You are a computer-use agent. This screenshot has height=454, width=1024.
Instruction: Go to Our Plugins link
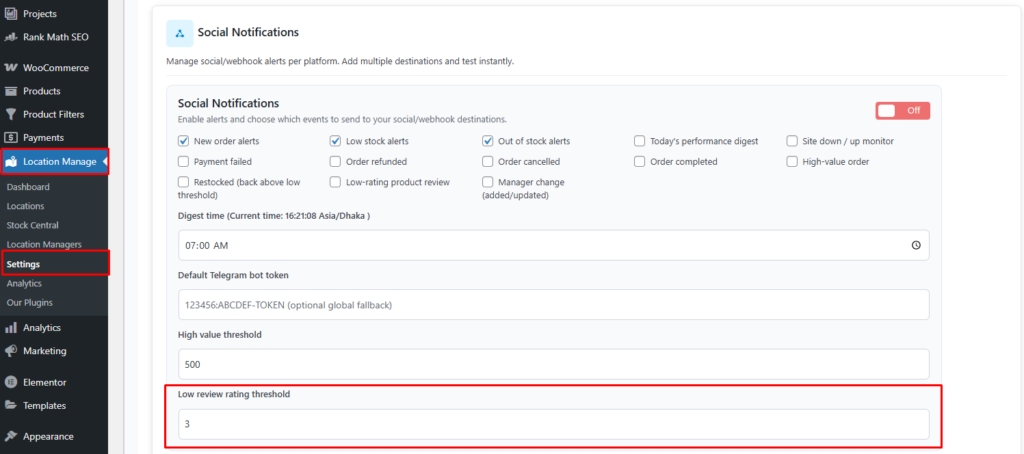(x=29, y=302)
